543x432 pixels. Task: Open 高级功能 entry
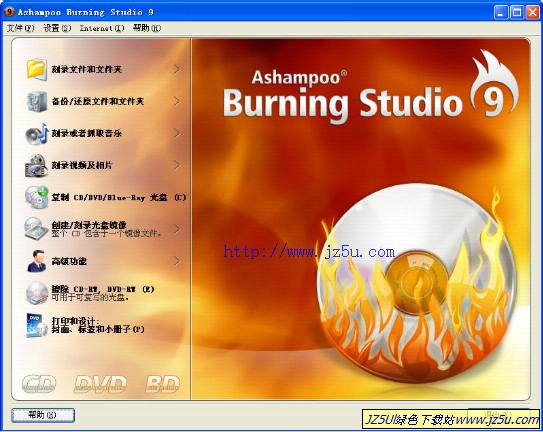[x=69, y=261]
